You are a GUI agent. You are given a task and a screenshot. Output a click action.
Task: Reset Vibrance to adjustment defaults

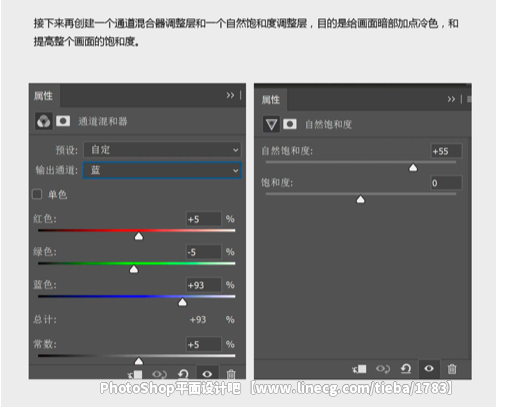406,368
